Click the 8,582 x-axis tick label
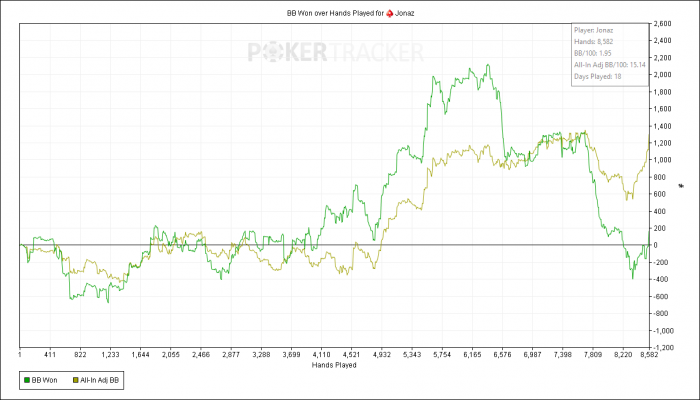This screenshot has width=700, height=400. 649,355
